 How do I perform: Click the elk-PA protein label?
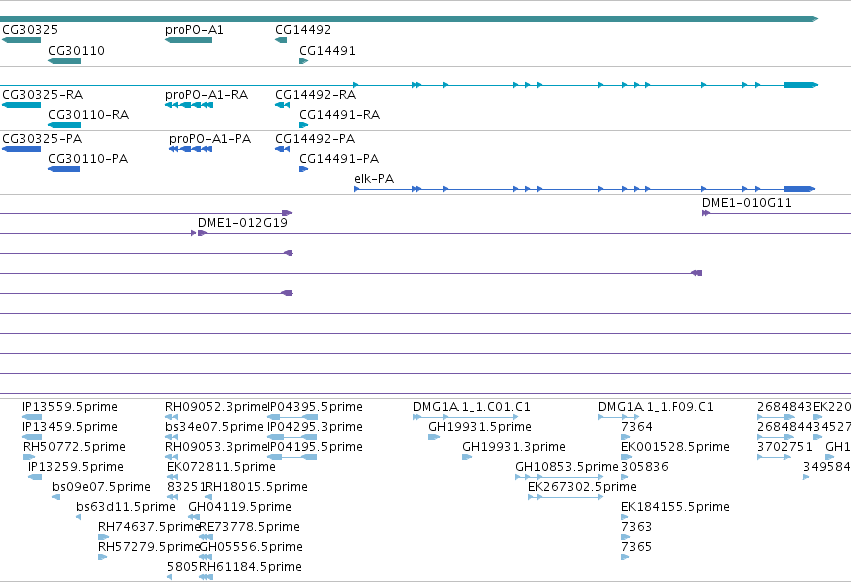point(374,179)
